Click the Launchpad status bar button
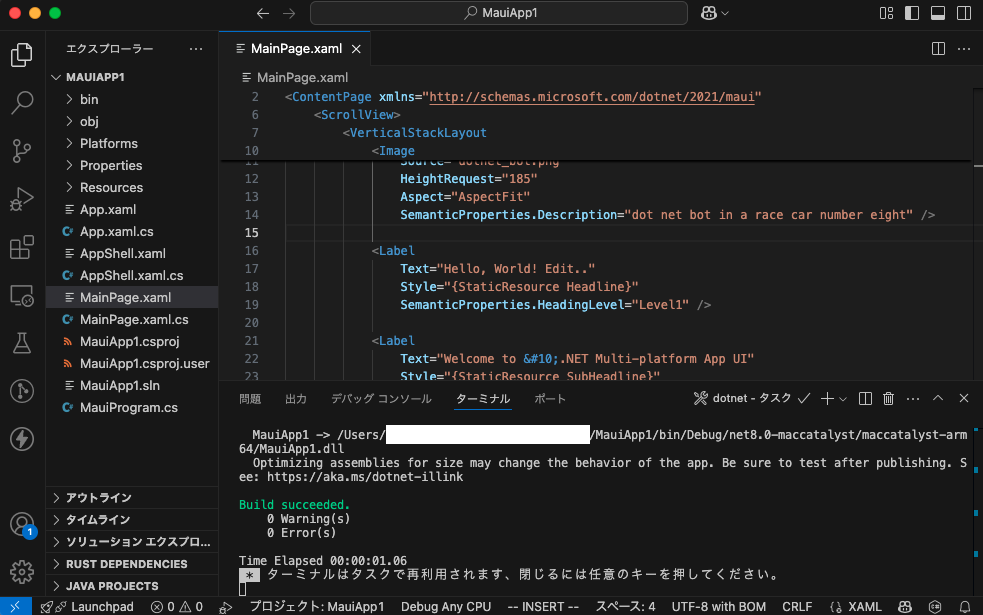Image resolution: width=983 pixels, height=615 pixels. point(93,607)
